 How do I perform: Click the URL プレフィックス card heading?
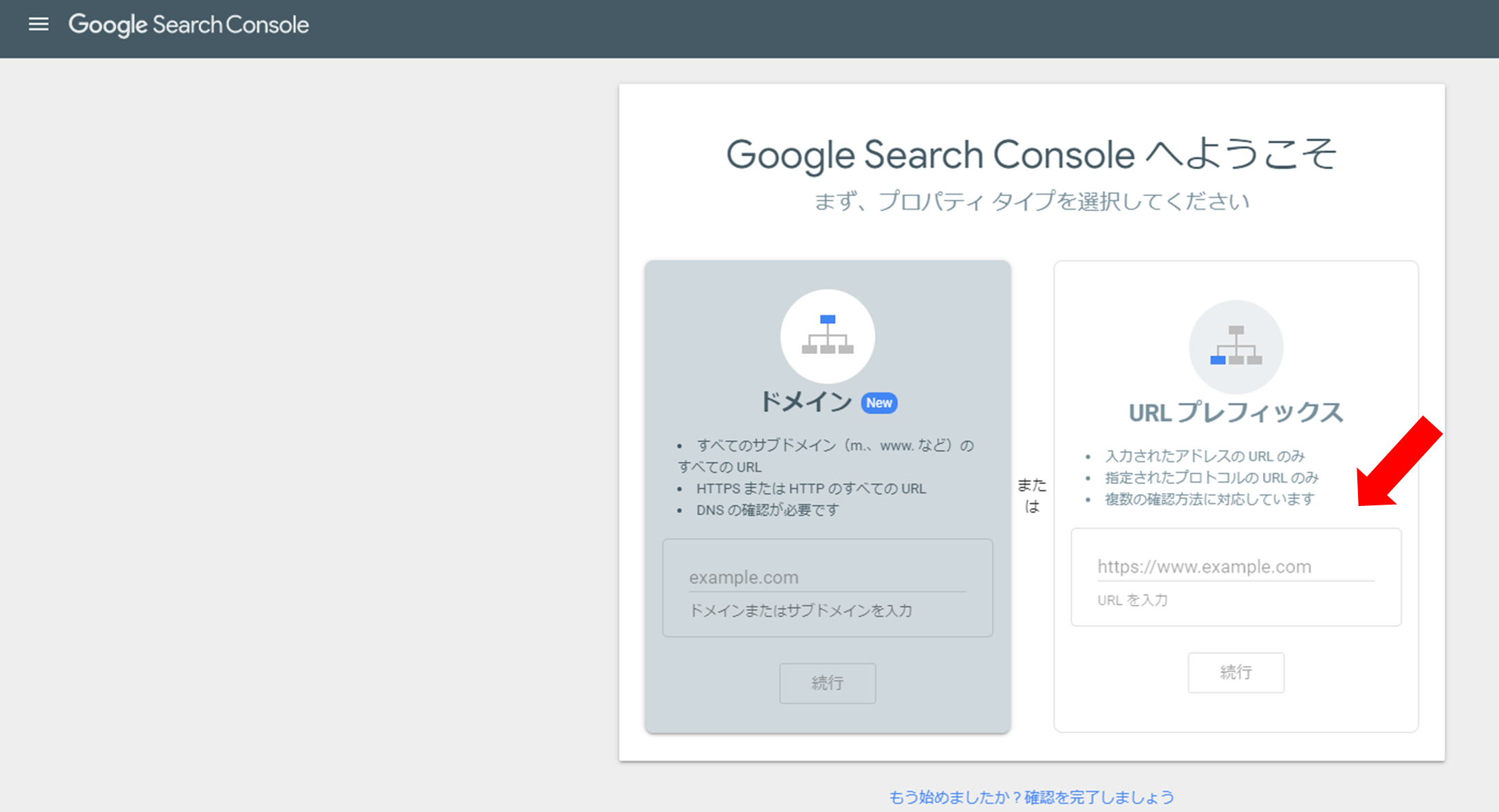coord(1236,413)
